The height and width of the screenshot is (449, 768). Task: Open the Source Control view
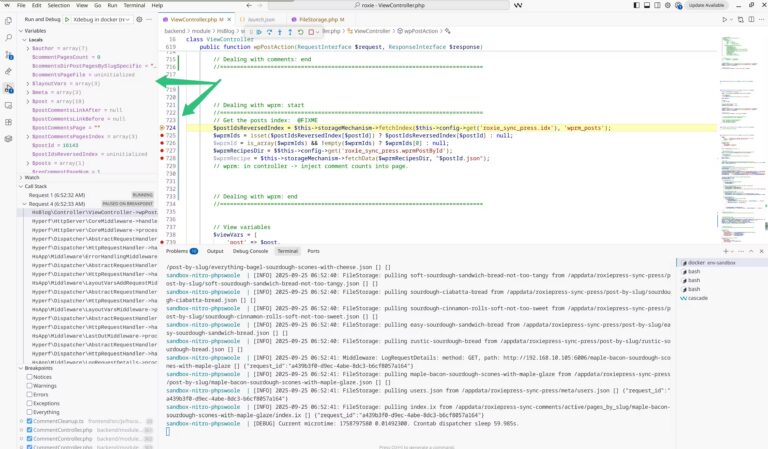pos(8,55)
